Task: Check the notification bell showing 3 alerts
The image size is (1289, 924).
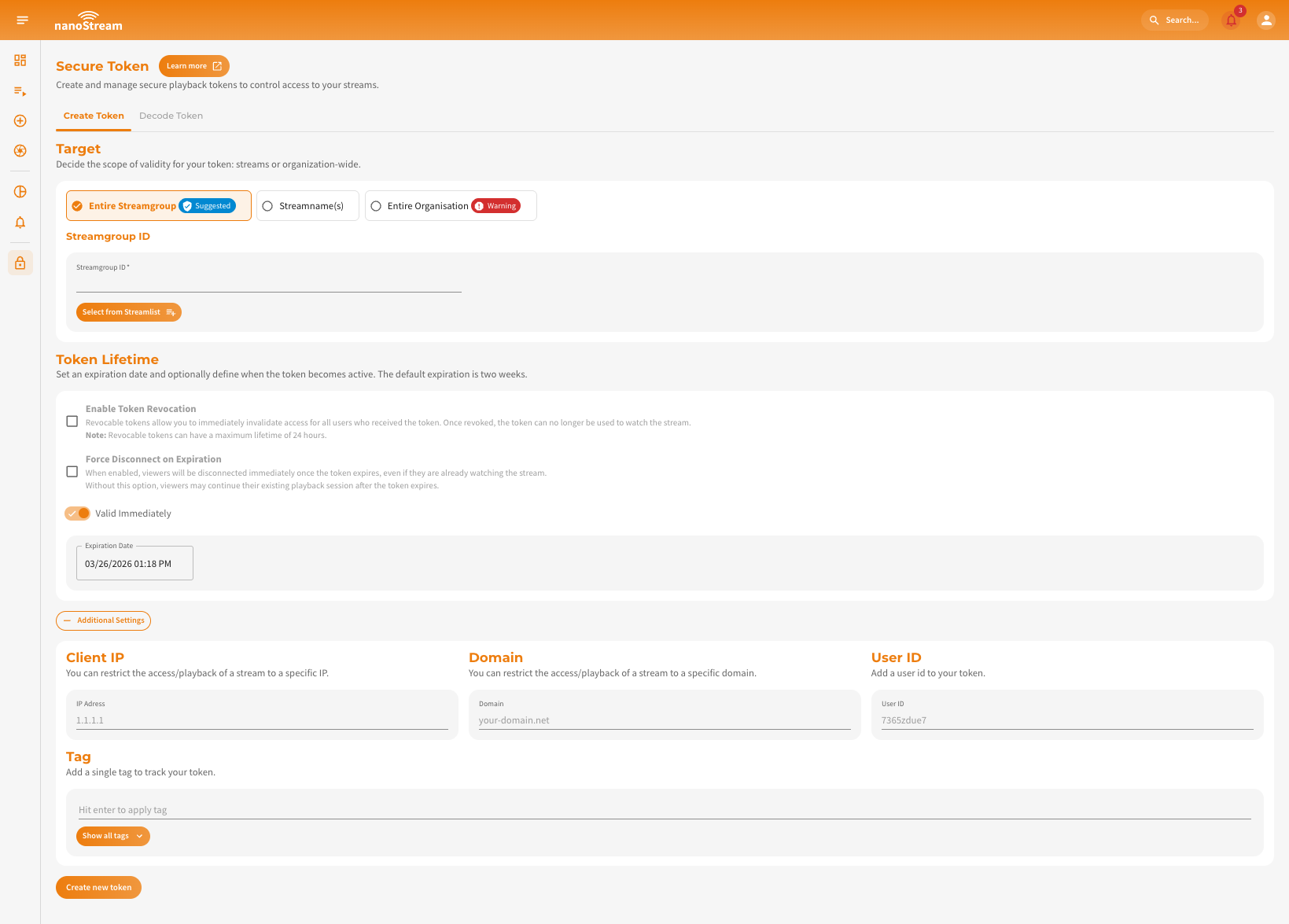Action: 1232,20
